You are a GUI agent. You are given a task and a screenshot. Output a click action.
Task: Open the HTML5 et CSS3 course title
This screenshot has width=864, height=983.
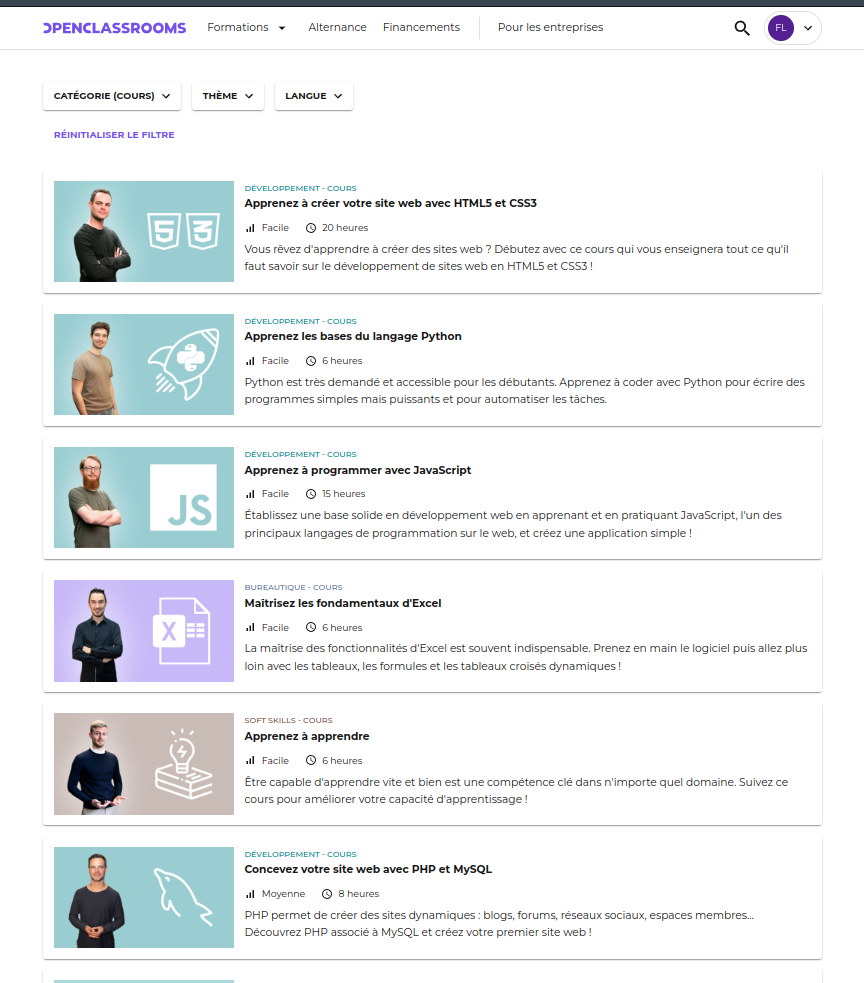pyautogui.click(x=391, y=203)
